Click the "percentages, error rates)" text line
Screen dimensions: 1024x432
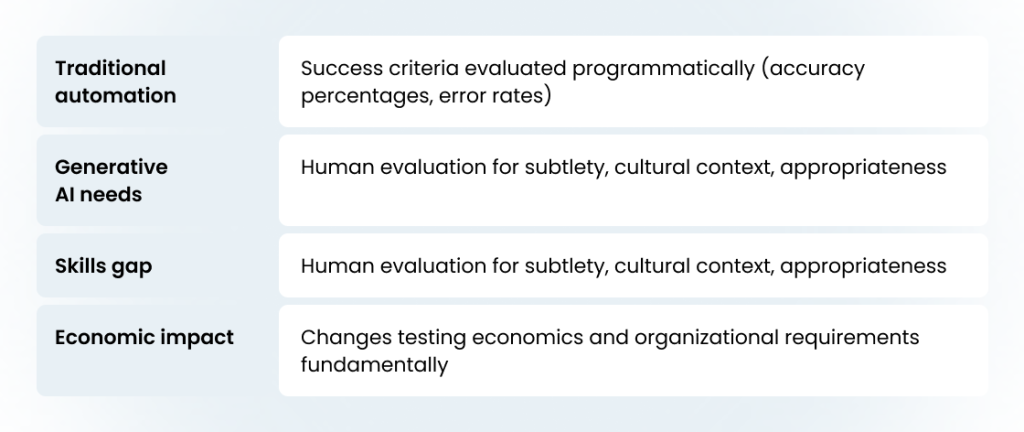425,98
